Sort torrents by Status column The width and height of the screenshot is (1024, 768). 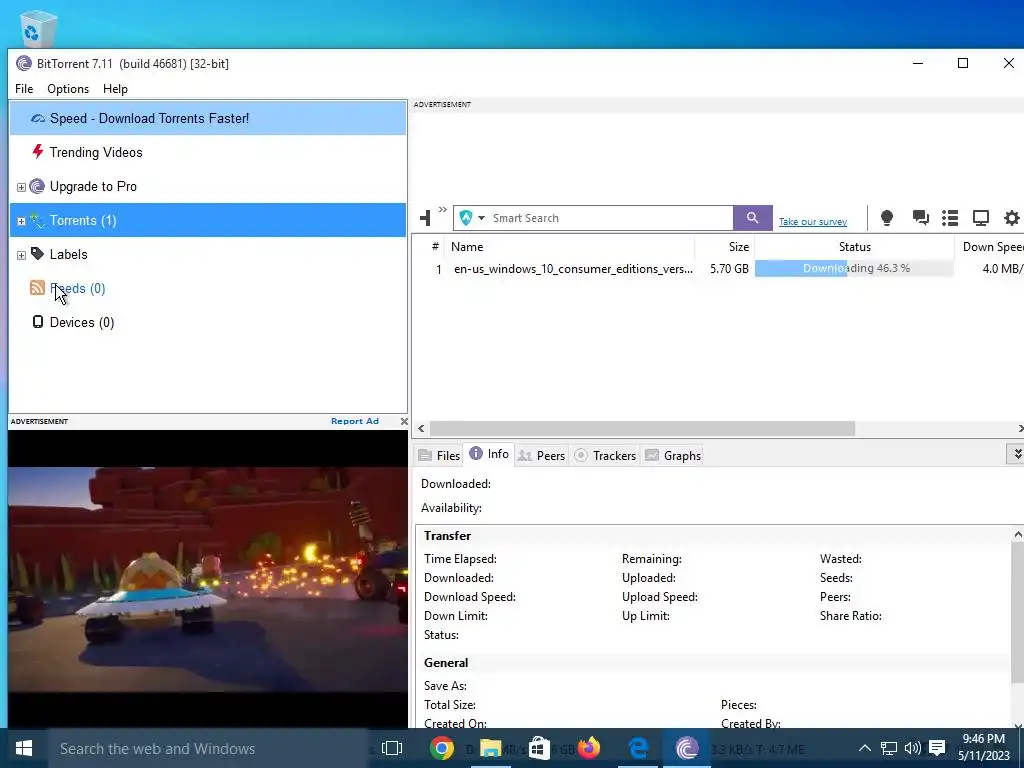point(855,247)
